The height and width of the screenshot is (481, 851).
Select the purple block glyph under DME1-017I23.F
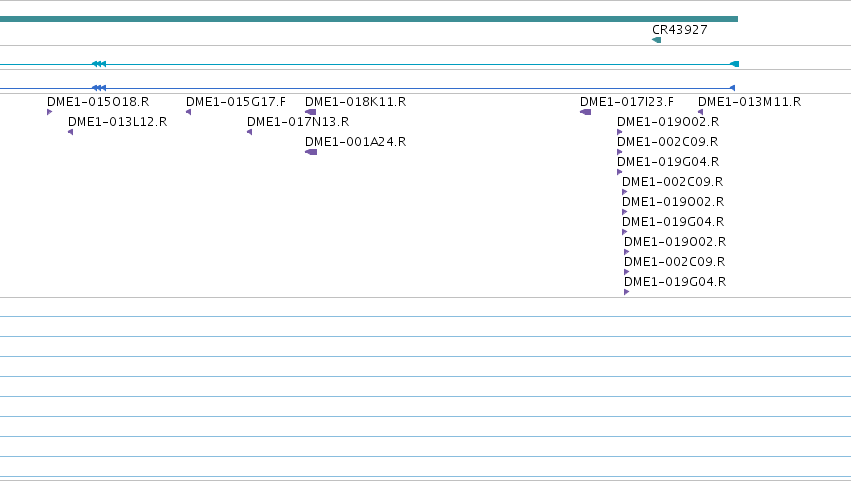tap(586, 112)
